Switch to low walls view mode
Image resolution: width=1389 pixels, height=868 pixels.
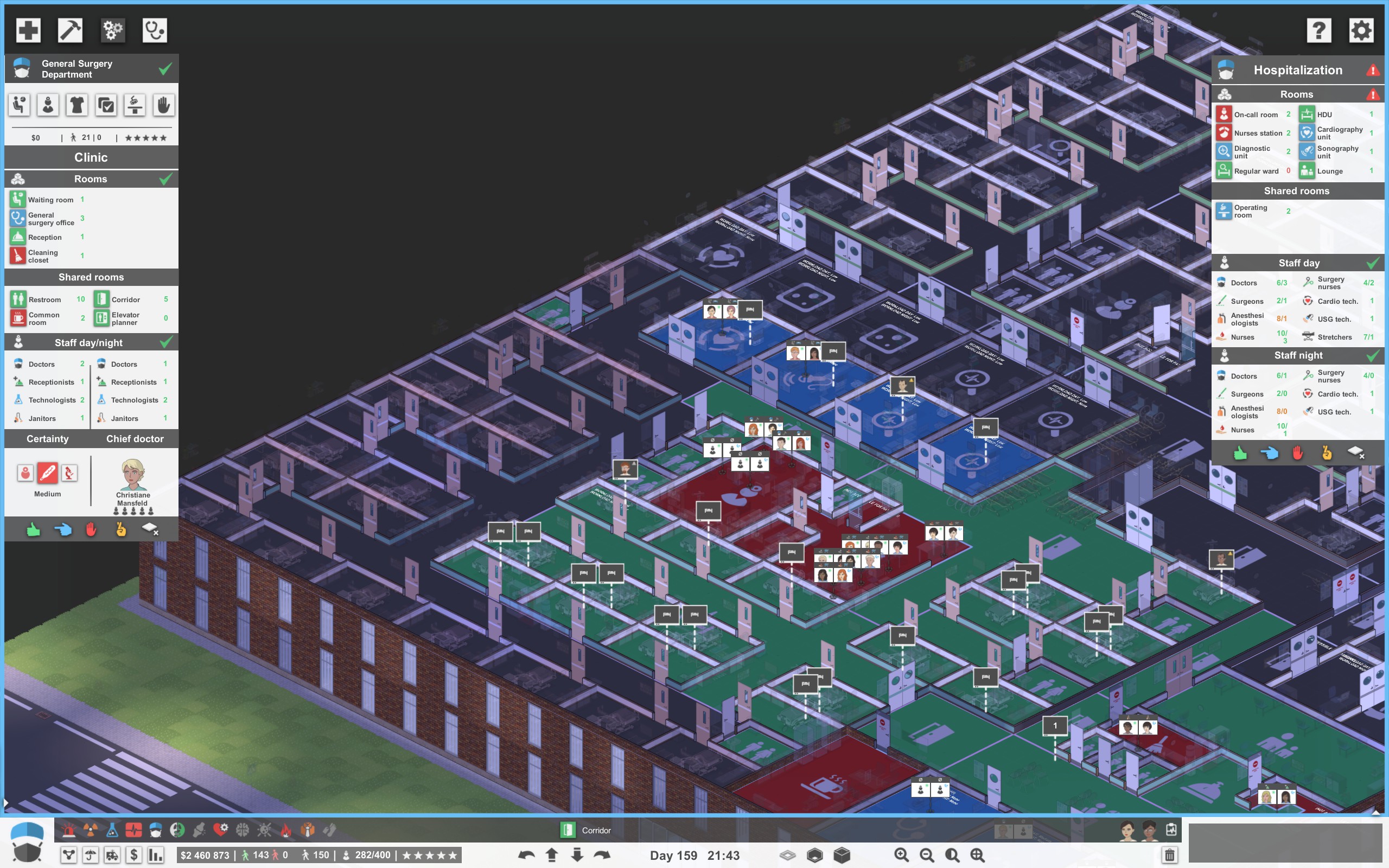point(814,856)
